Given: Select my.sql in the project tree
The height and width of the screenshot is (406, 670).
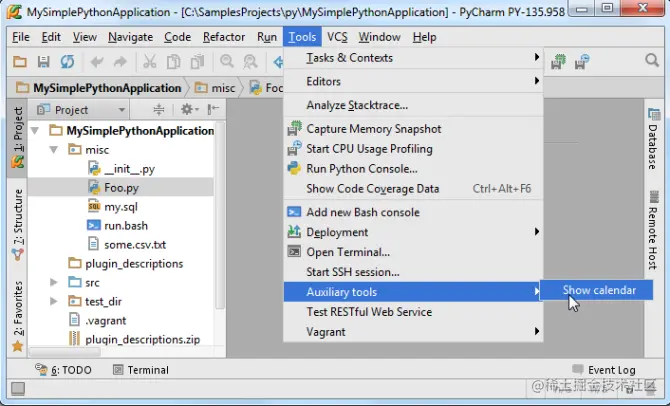Looking at the screenshot, I should click(x=121, y=207).
